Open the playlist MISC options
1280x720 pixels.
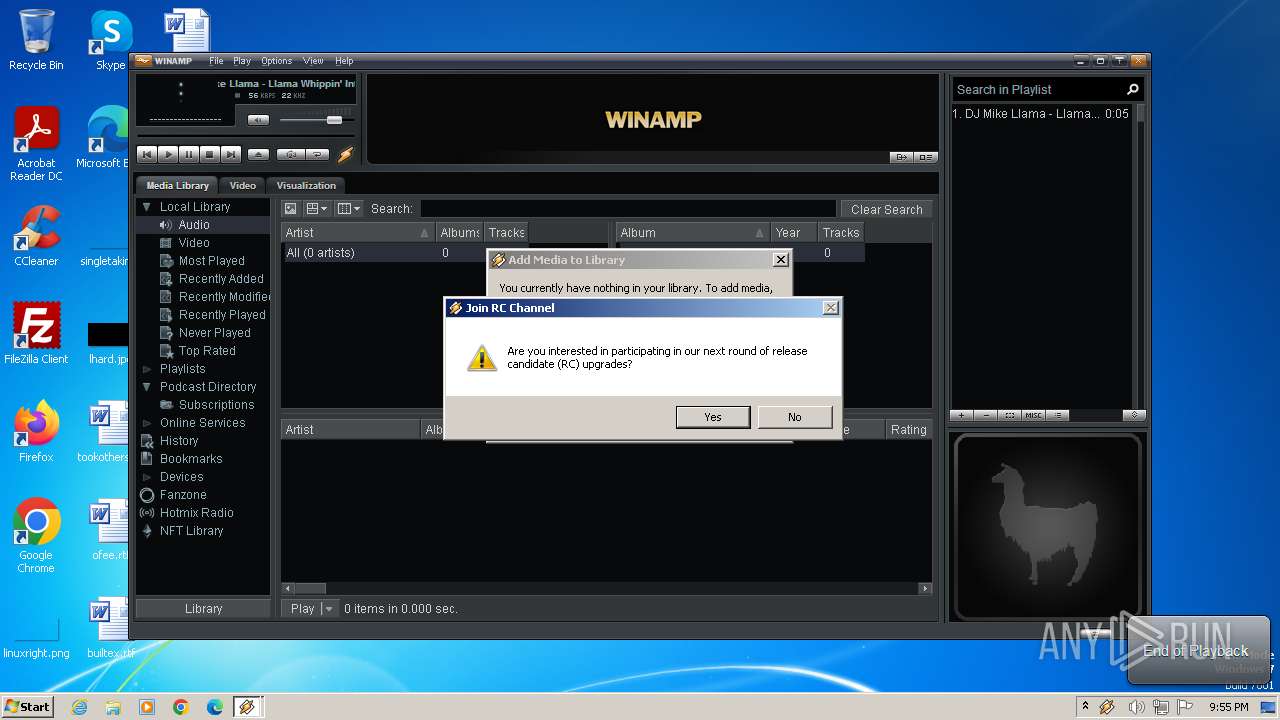[1034, 415]
